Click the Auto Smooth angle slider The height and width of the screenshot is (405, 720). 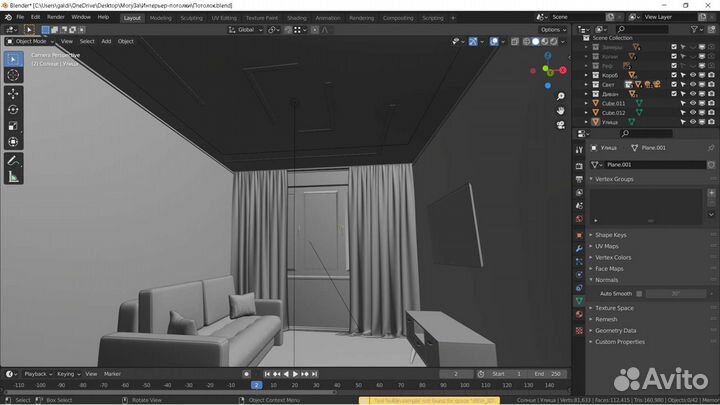675,294
